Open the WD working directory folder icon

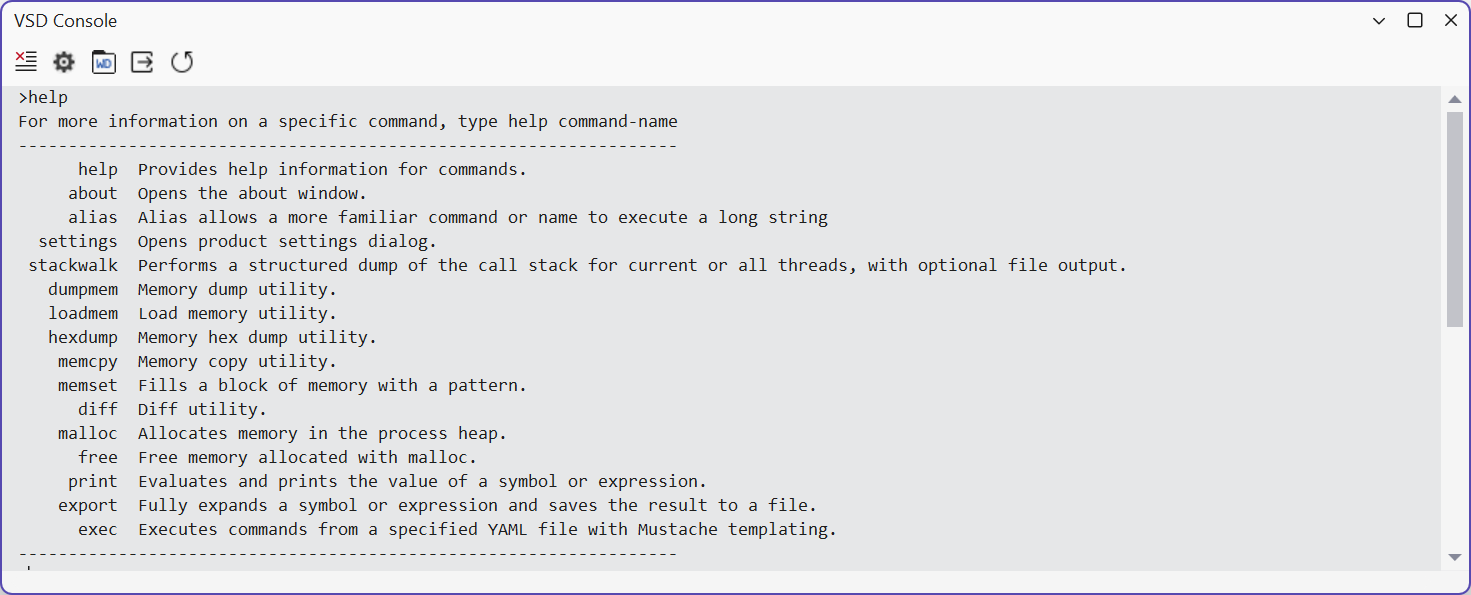point(103,62)
